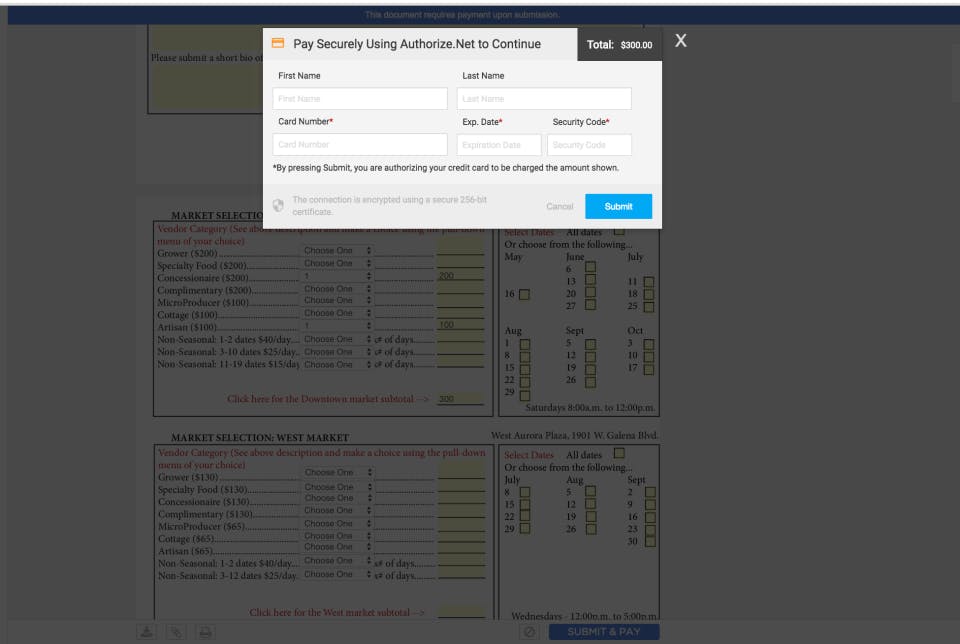This screenshot has width=960, height=644.
Task: Close the payment dialog with X
Action: (680, 41)
